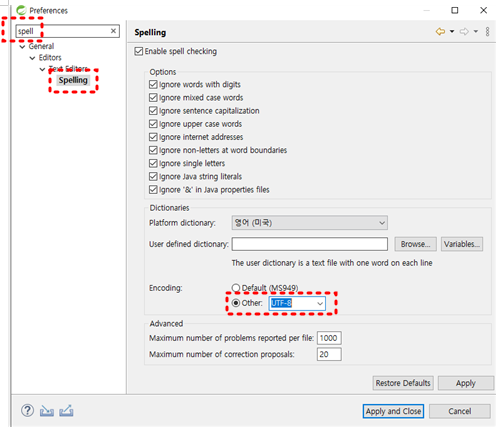The height and width of the screenshot is (429, 499).
Task: Collapse the General tree node
Action: tap(22, 47)
